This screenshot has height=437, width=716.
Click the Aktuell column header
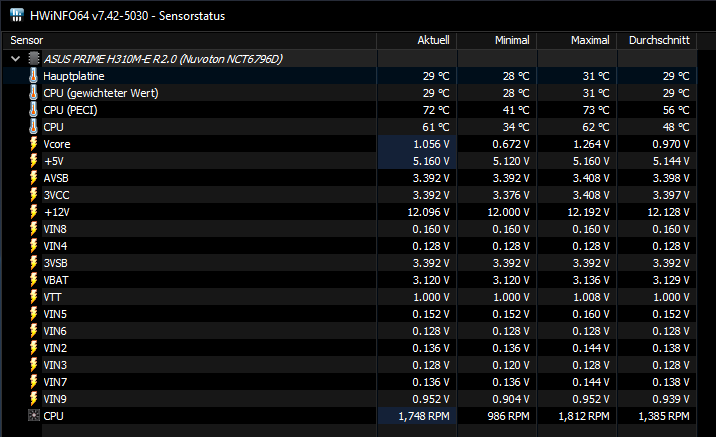pos(417,40)
